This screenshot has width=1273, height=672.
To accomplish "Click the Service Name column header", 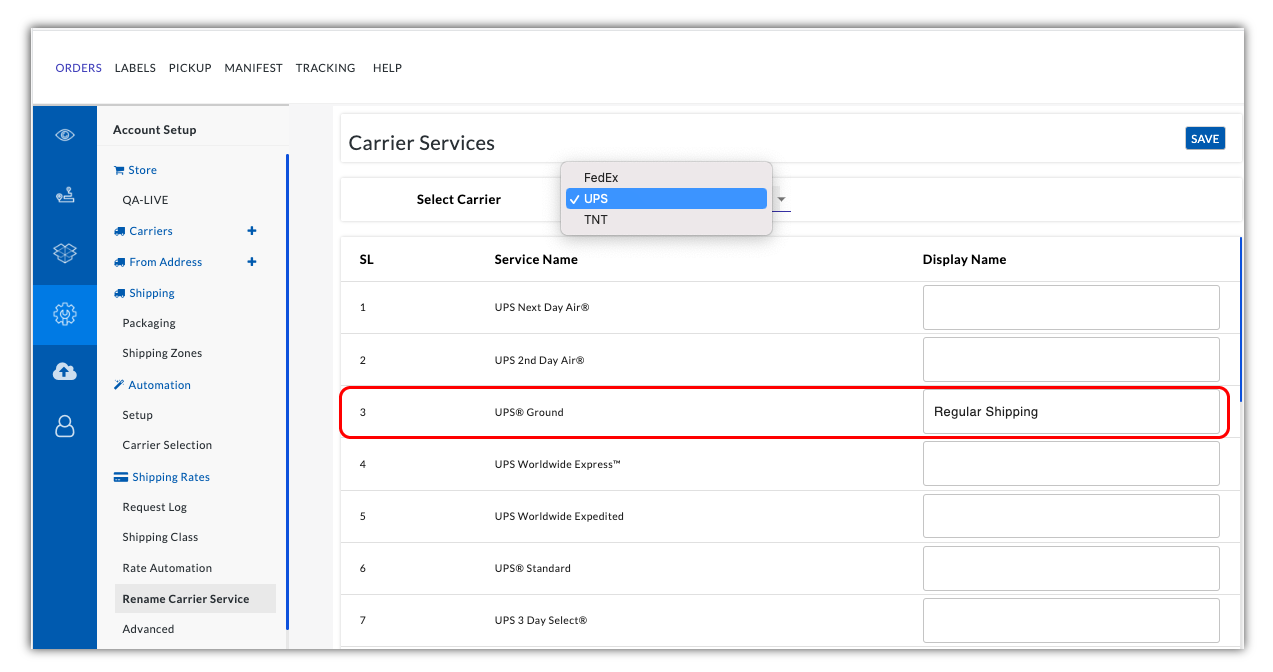I will (536, 259).
